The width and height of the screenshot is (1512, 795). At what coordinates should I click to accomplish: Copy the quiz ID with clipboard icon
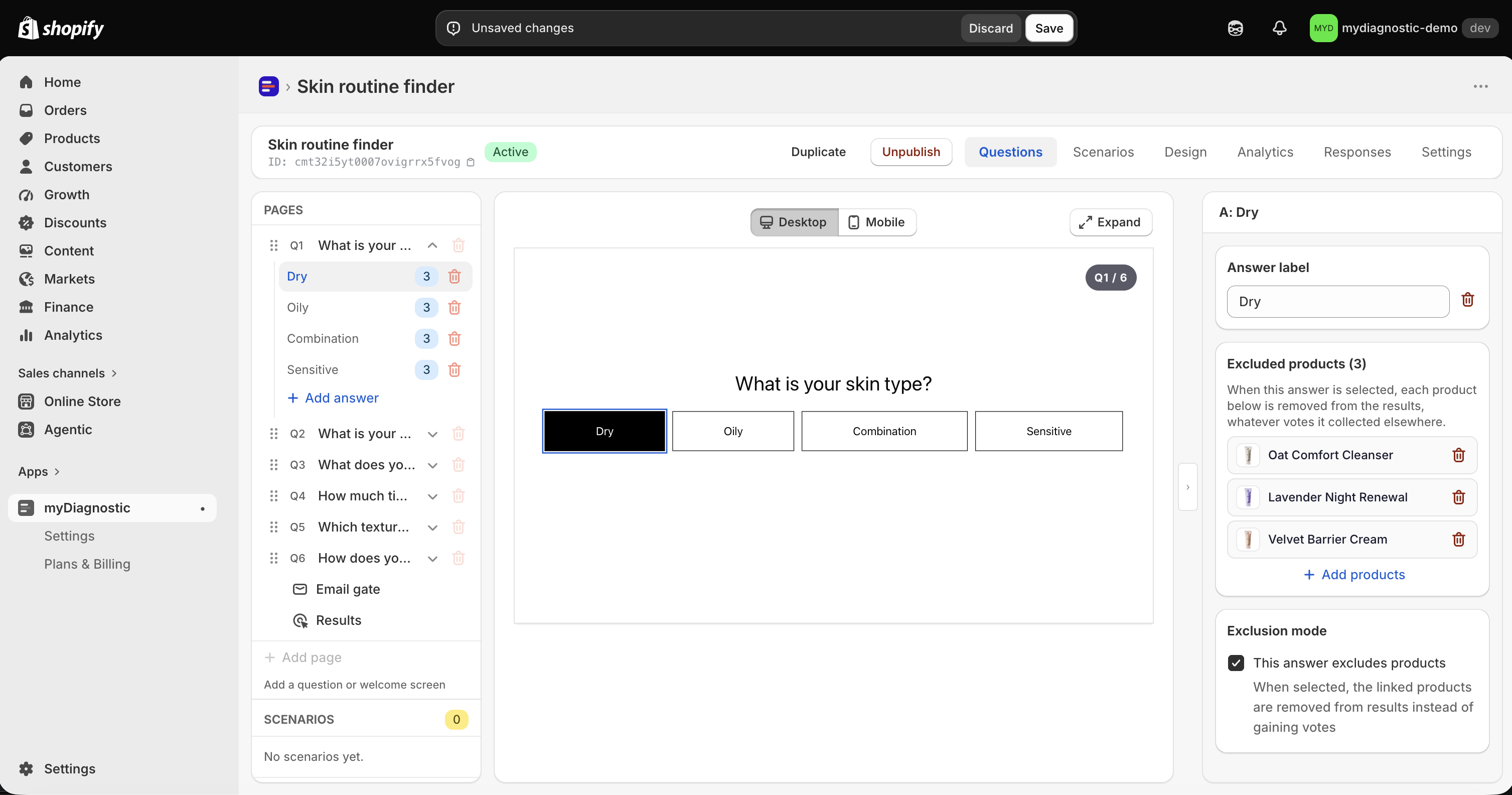[470, 162]
